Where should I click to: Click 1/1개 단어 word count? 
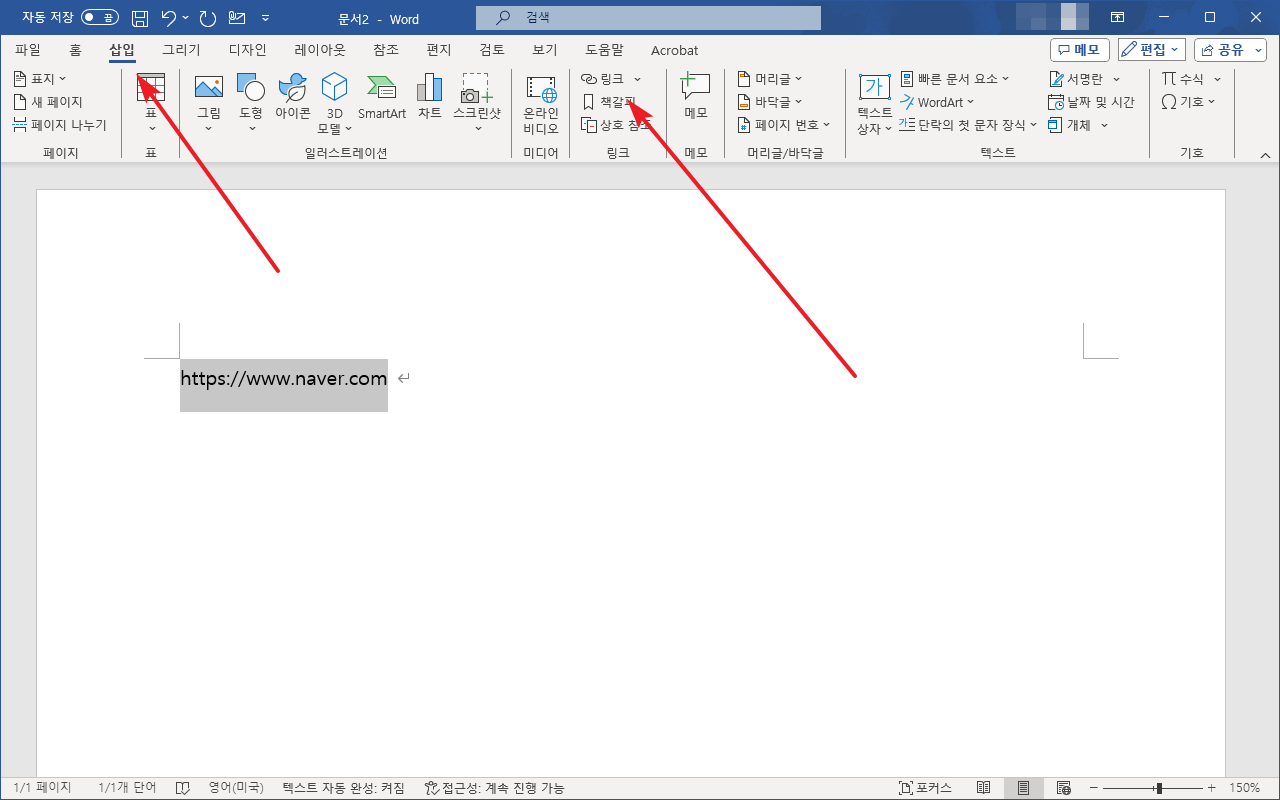pyautogui.click(x=127, y=788)
